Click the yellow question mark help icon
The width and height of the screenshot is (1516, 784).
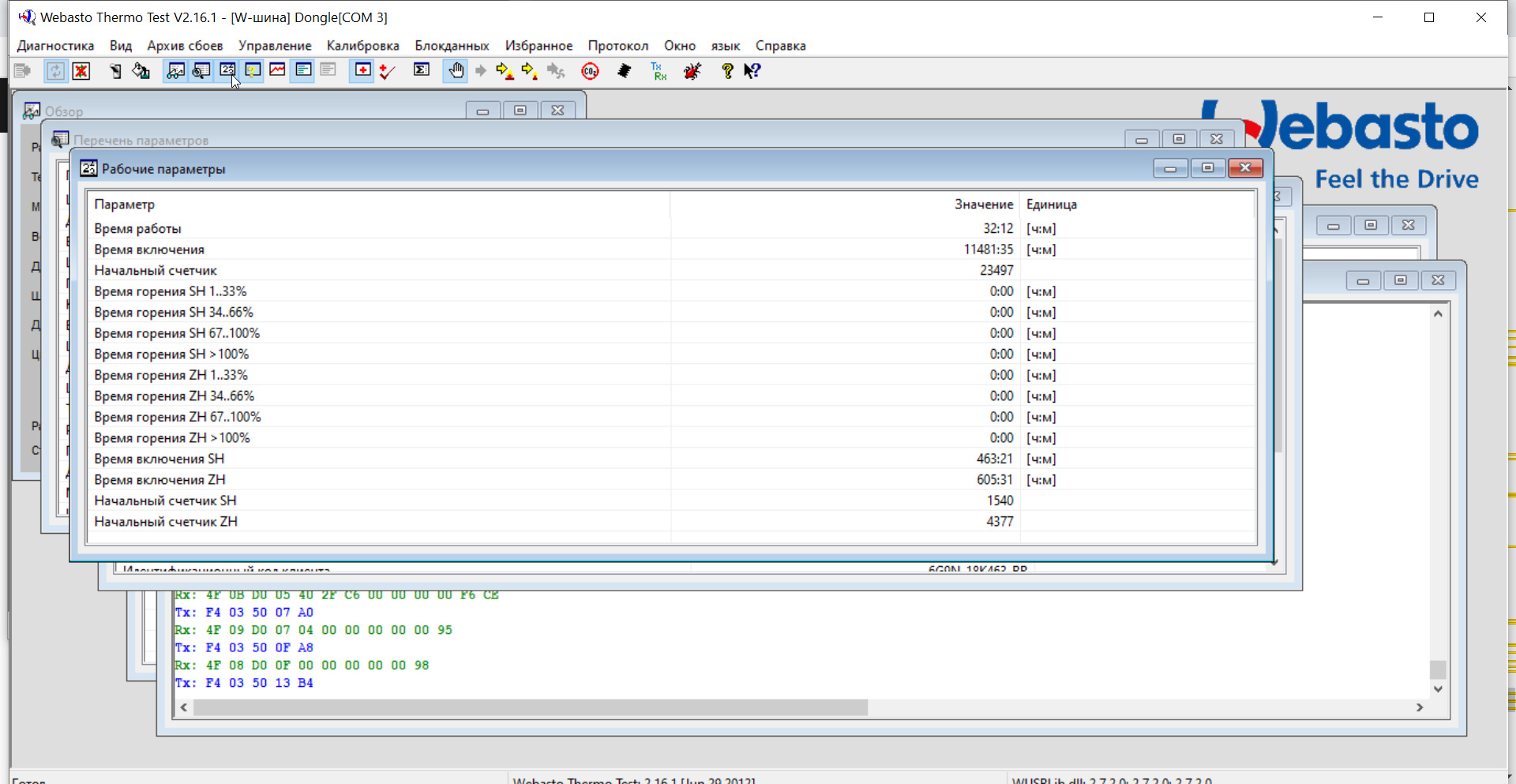pos(727,71)
